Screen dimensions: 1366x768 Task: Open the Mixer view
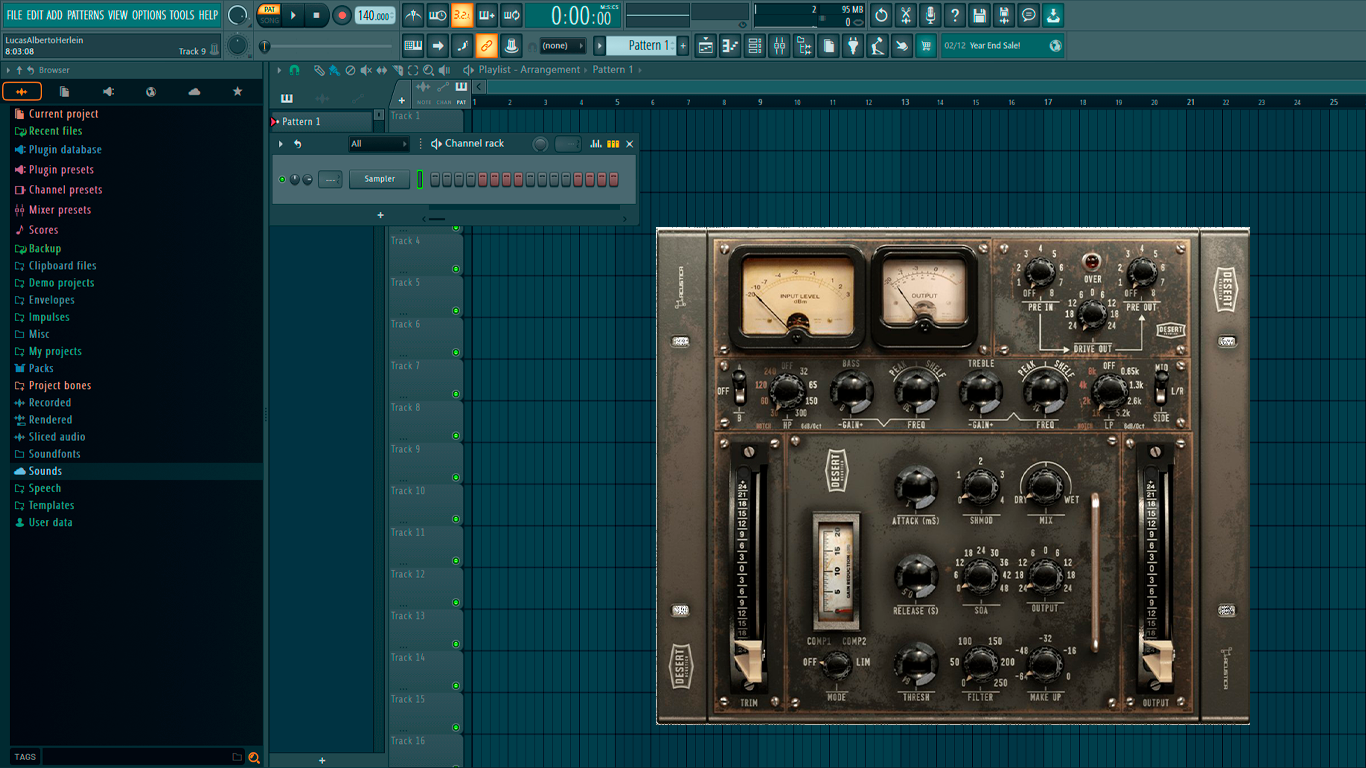(x=779, y=45)
